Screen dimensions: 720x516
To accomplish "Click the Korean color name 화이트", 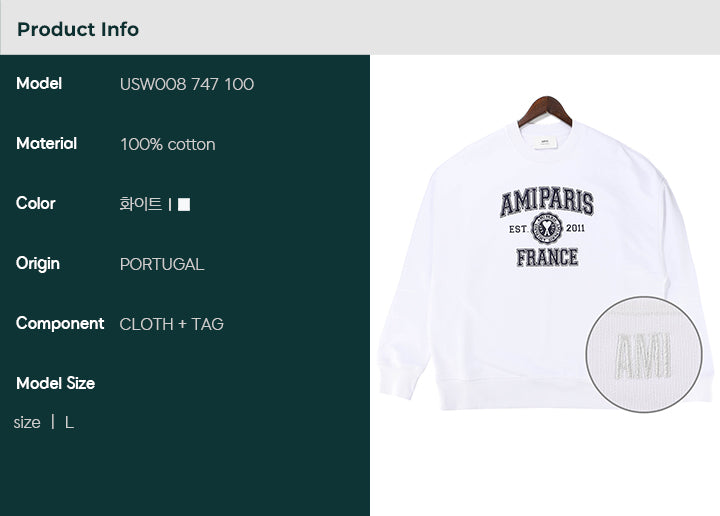I will click(x=141, y=204).
